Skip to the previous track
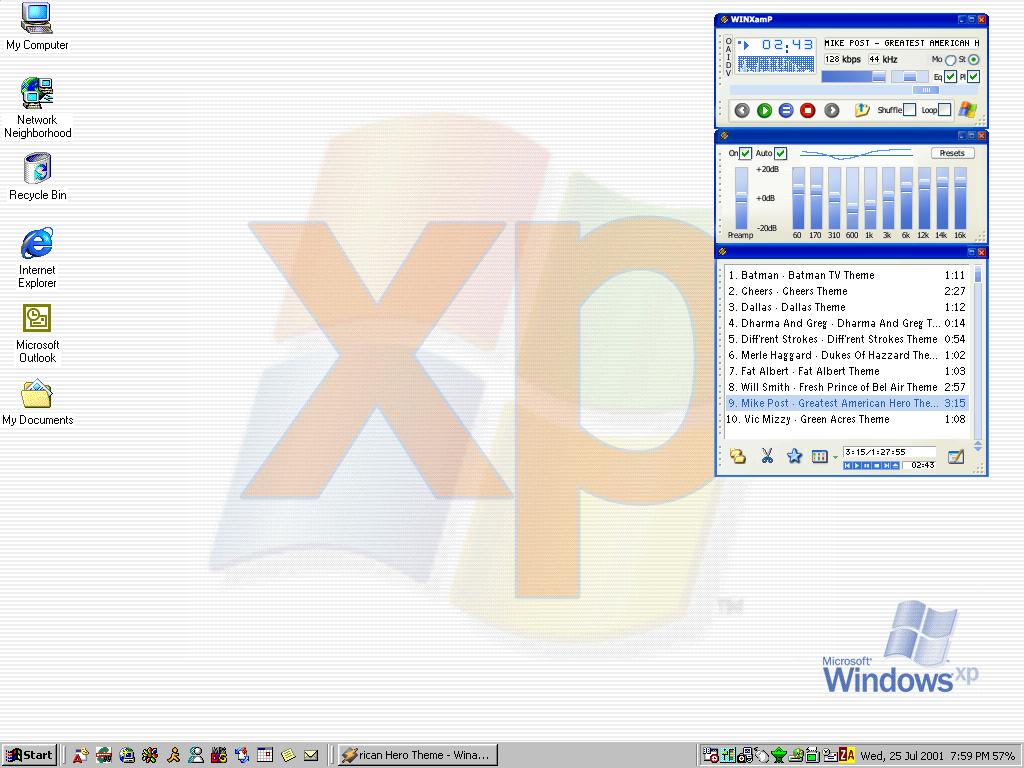This screenshot has width=1024, height=768. [x=742, y=110]
